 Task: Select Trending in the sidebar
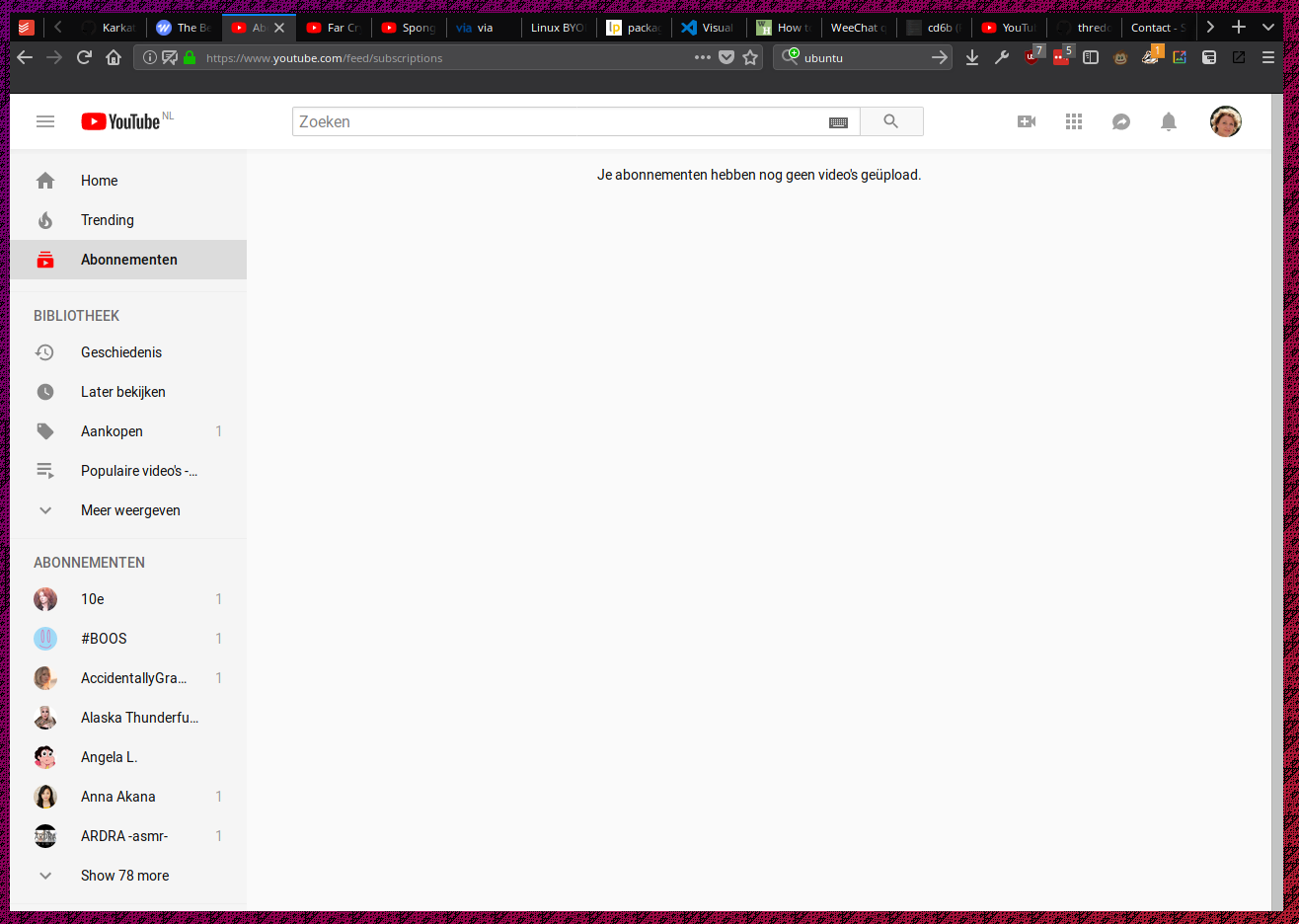108,220
